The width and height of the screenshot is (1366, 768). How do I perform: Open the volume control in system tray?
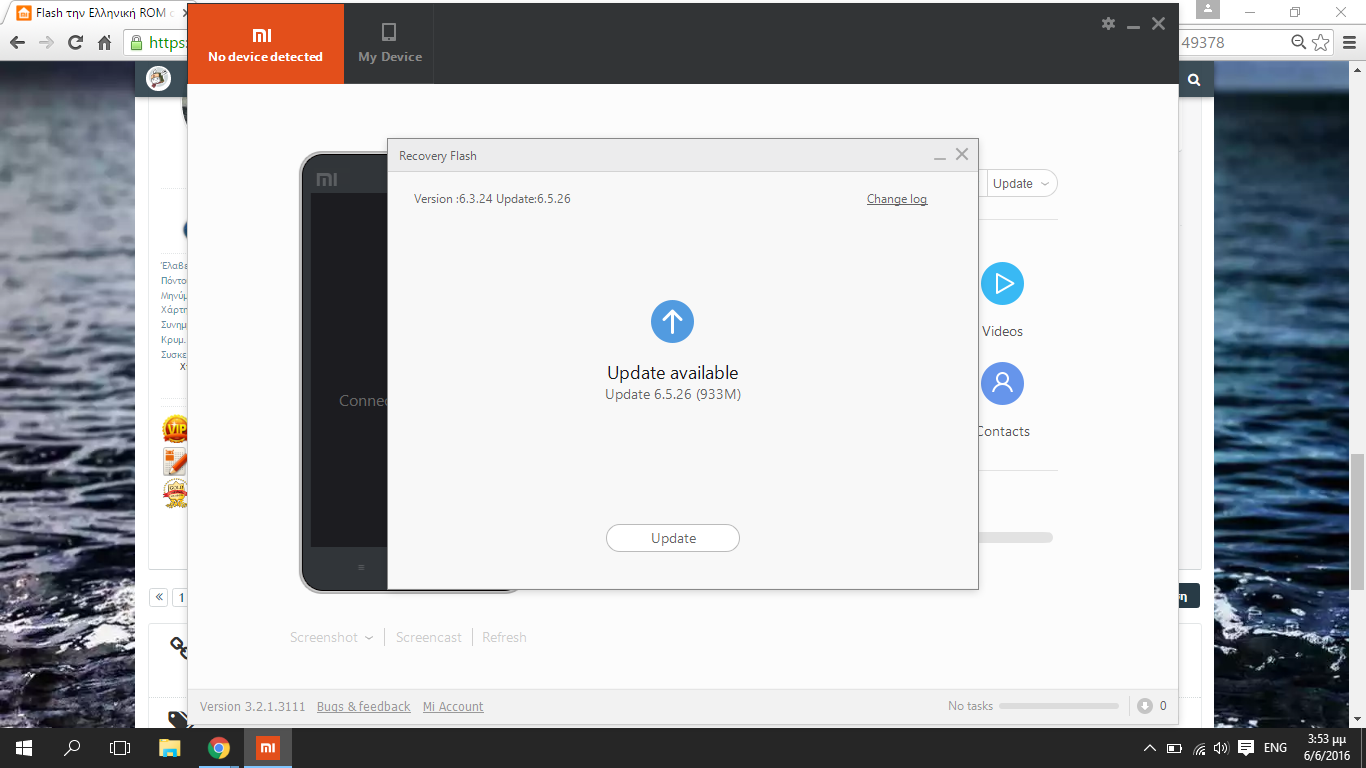click(x=1220, y=748)
